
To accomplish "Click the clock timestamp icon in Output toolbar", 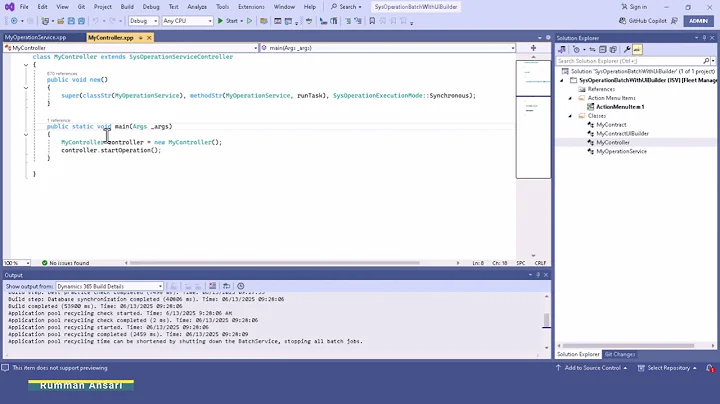I will pos(241,286).
